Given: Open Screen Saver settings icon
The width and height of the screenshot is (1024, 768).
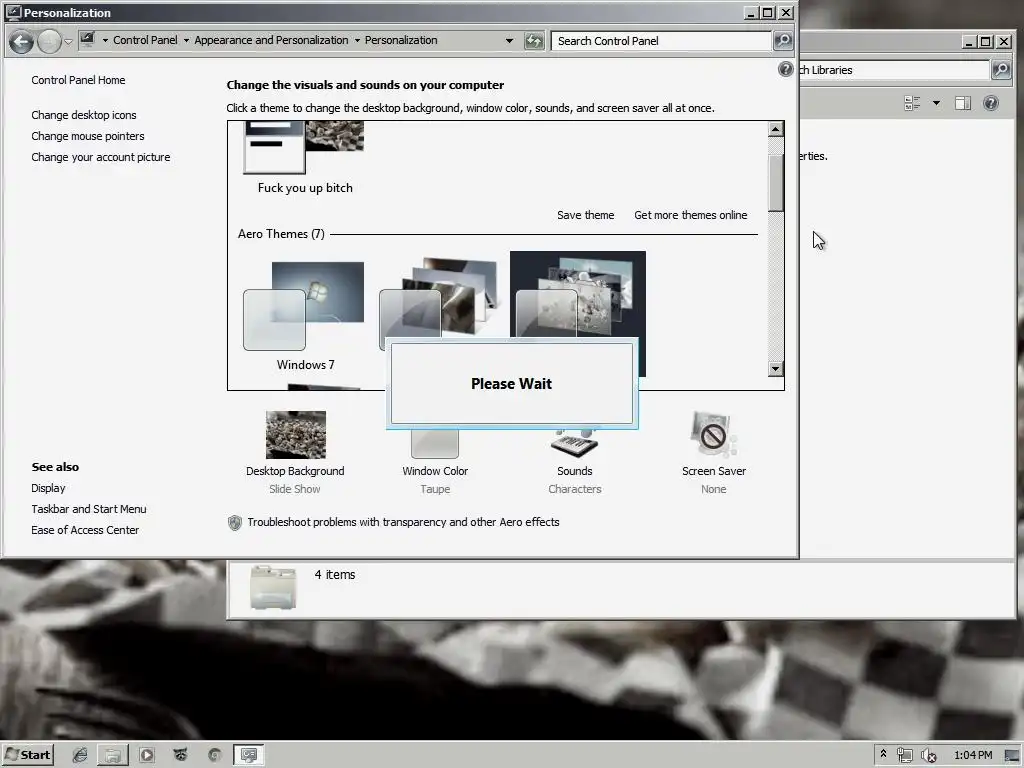Looking at the screenshot, I should point(713,435).
